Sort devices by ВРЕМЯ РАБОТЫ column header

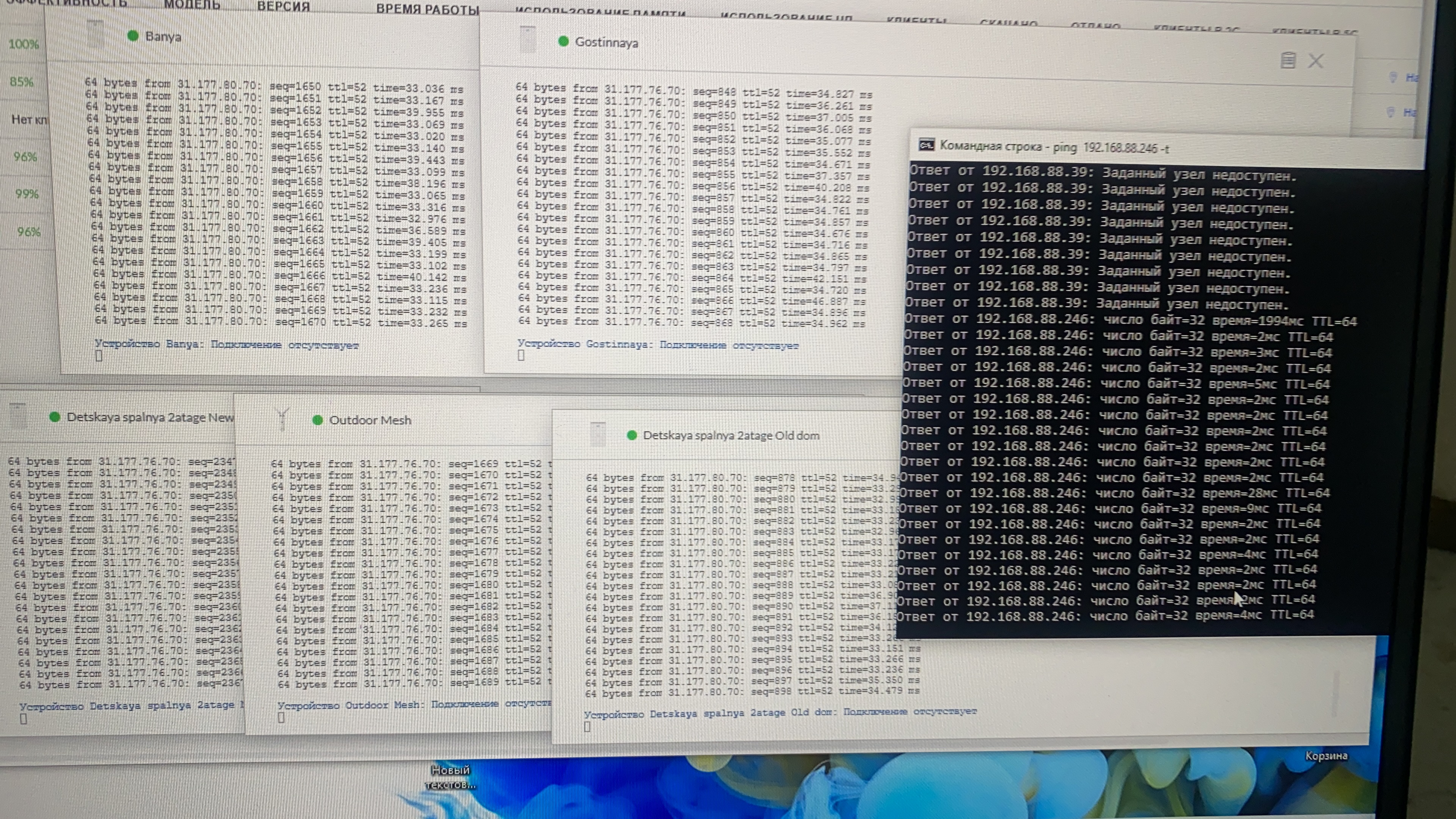pyautogui.click(x=427, y=9)
